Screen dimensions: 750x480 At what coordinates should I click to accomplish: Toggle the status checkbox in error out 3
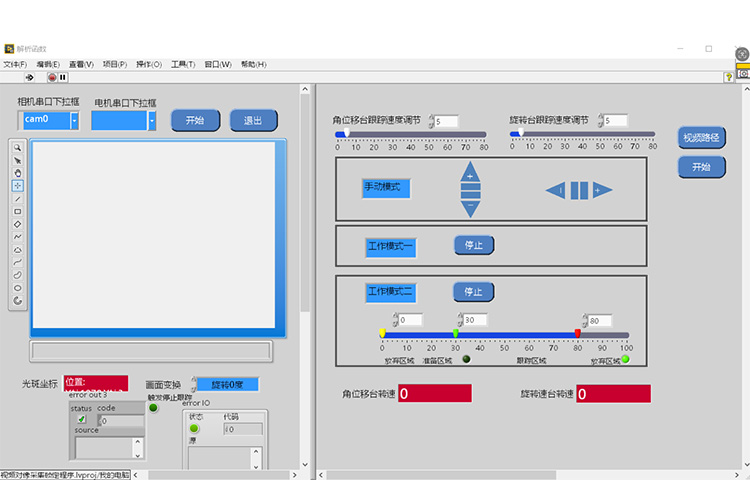click(82, 420)
